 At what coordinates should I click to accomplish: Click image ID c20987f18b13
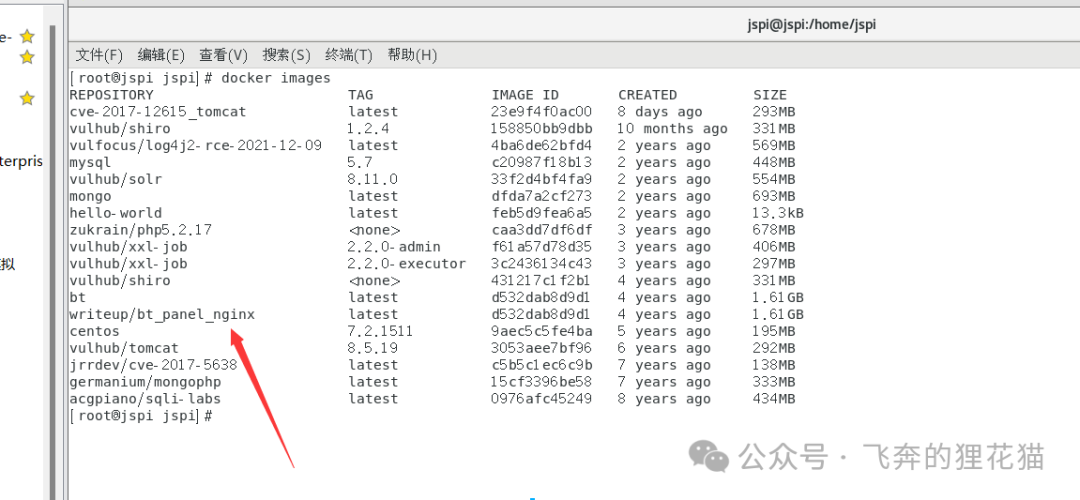coord(541,163)
